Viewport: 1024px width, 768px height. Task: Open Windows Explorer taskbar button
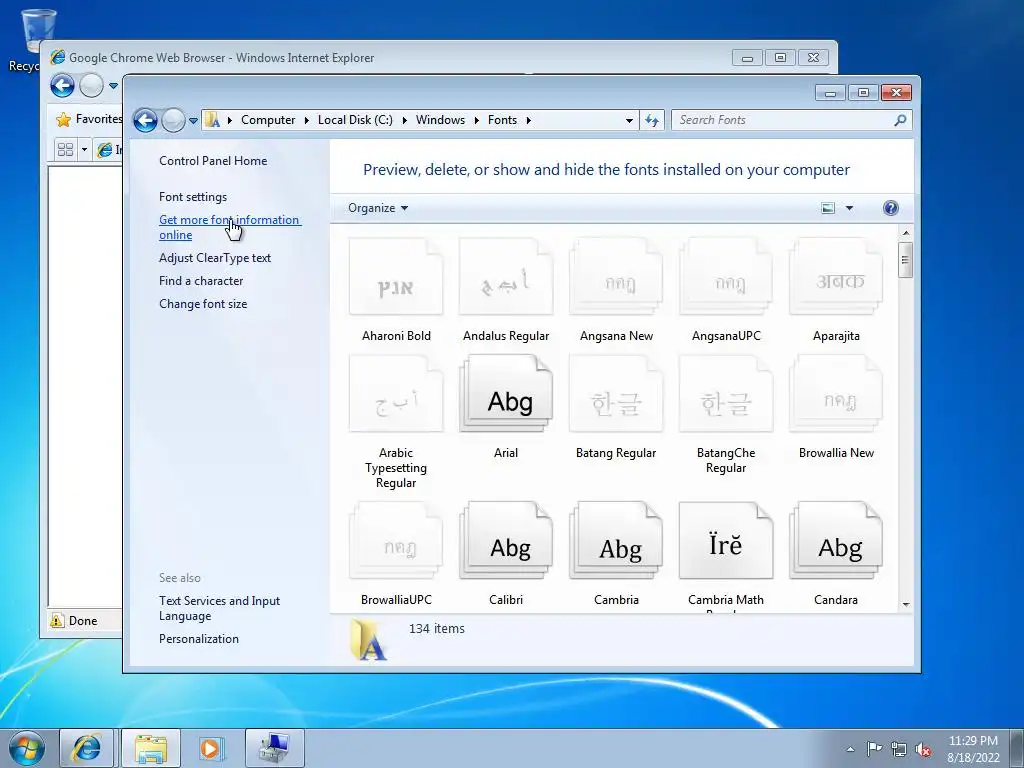click(x=150, y=748)
